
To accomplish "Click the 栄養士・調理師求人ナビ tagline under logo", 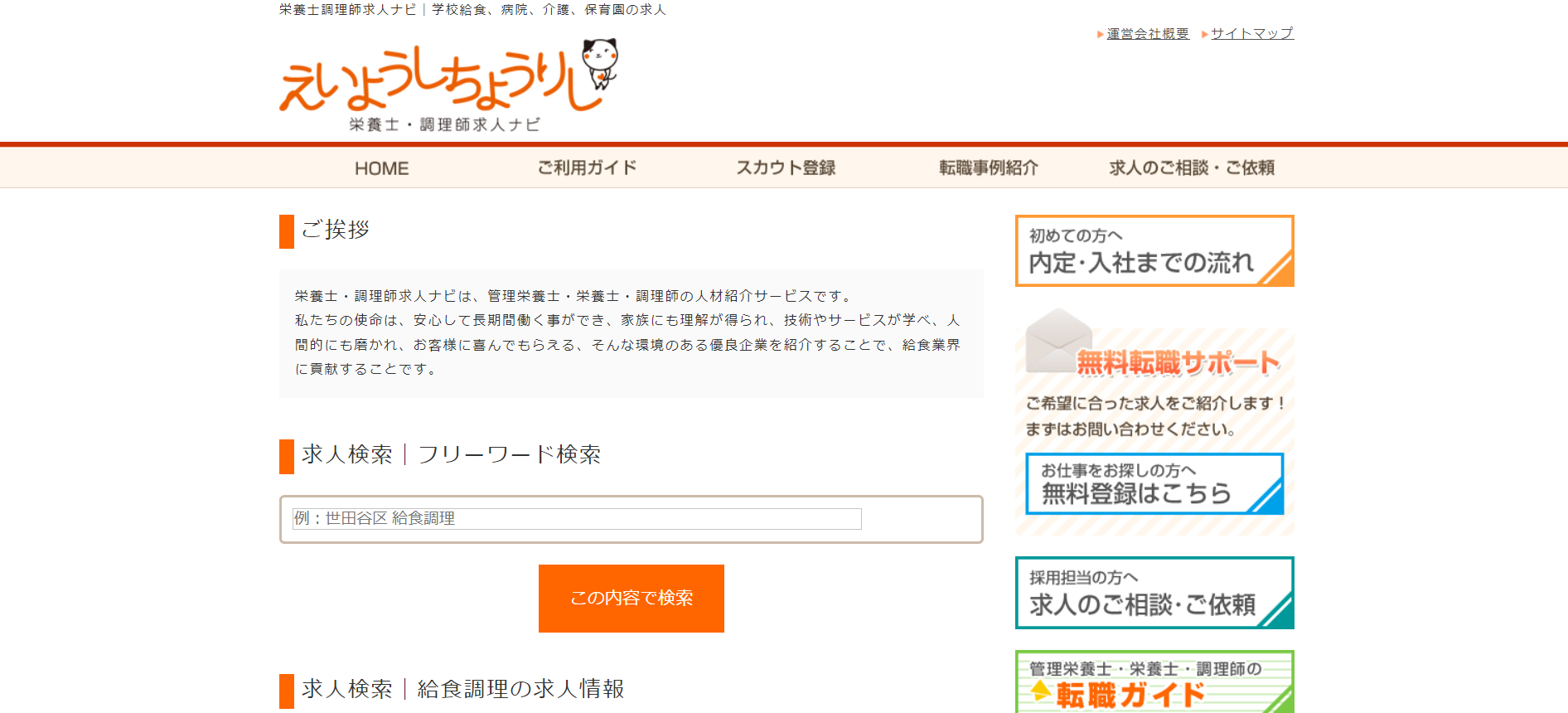I will 444,125.
